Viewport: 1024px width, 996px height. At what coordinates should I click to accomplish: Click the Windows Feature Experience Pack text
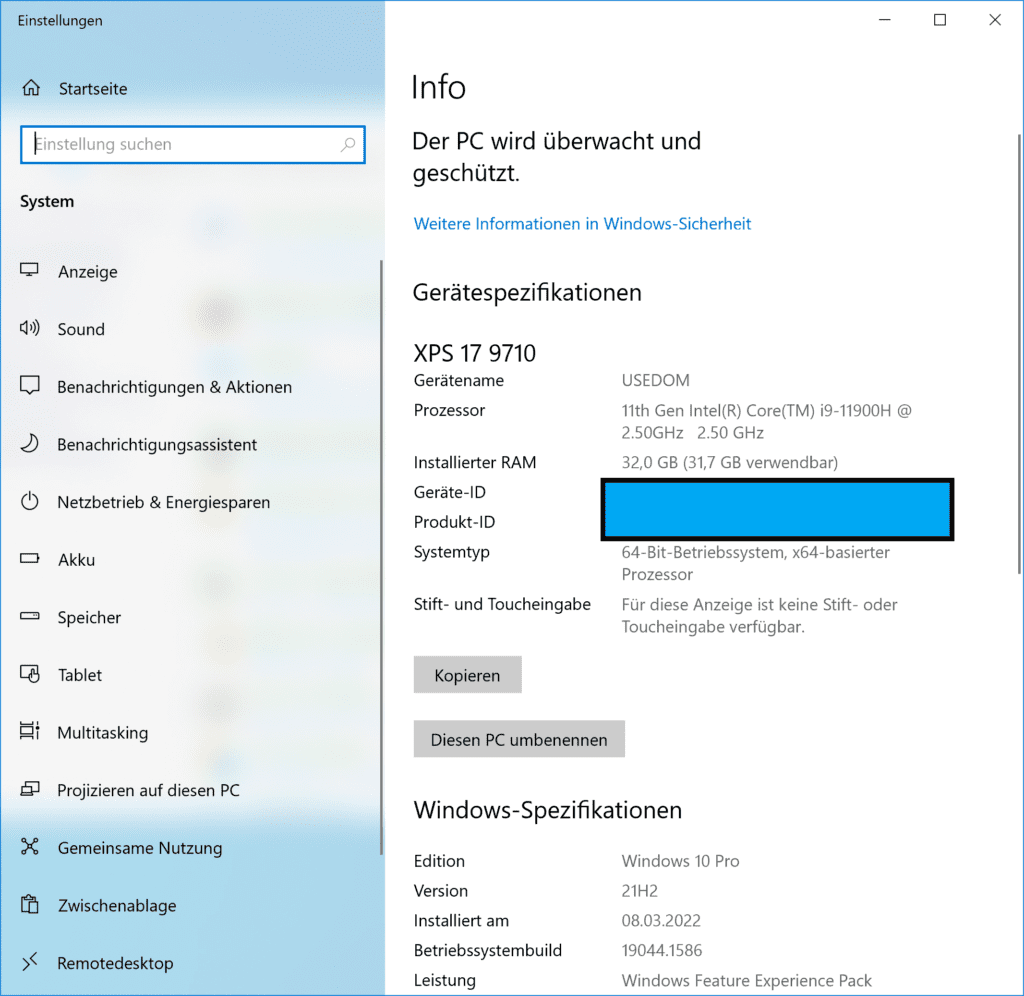coord(746,980)
